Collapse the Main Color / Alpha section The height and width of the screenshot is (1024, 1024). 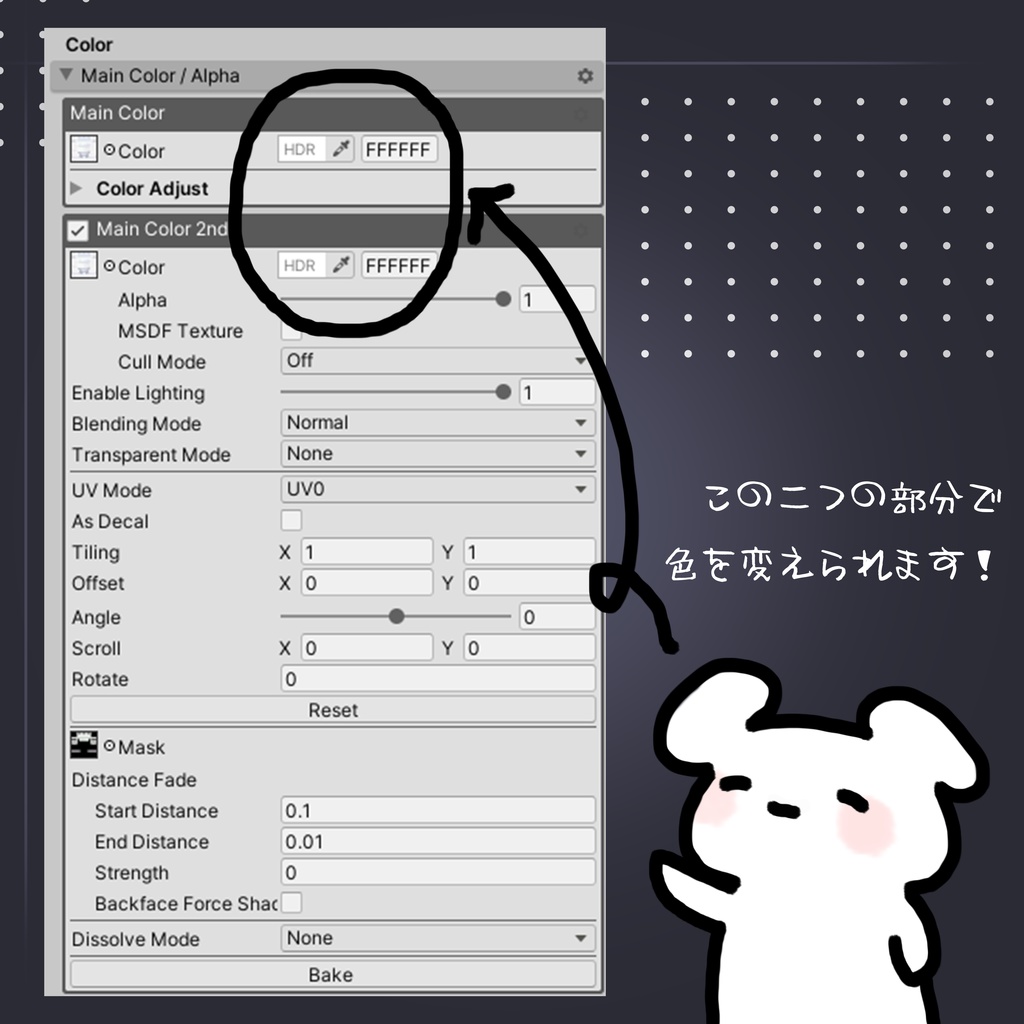click(65, 74)
